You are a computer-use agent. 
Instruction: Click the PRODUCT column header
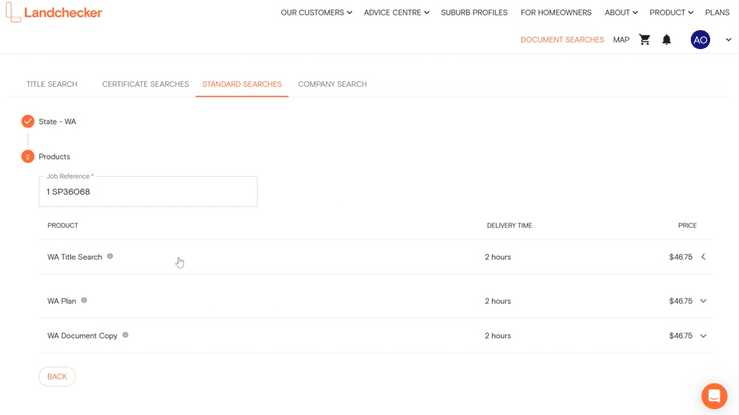pyautogui.click(x=63, y=226)
